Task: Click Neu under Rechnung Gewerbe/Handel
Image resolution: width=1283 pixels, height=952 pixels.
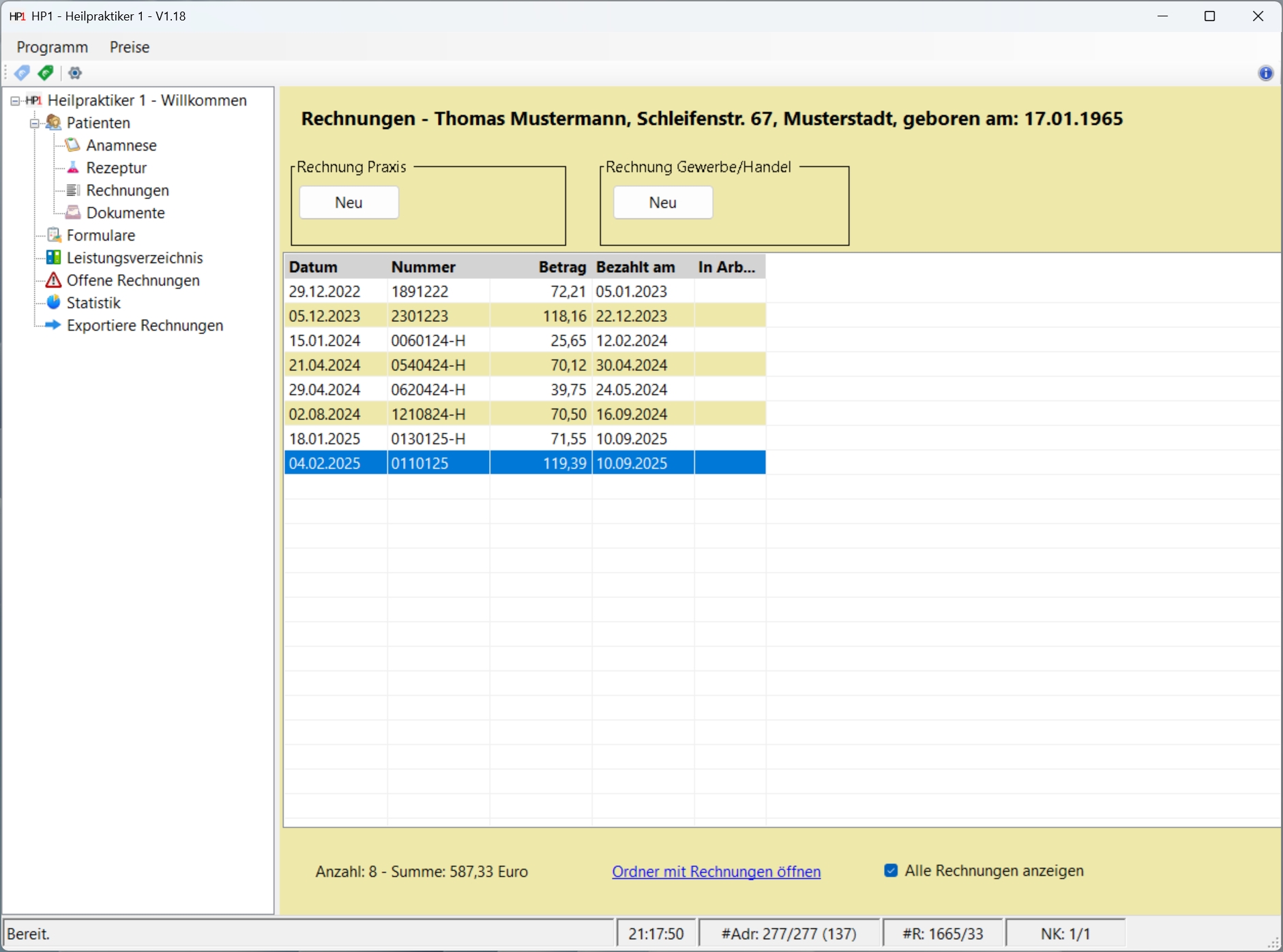Action: 662,203
